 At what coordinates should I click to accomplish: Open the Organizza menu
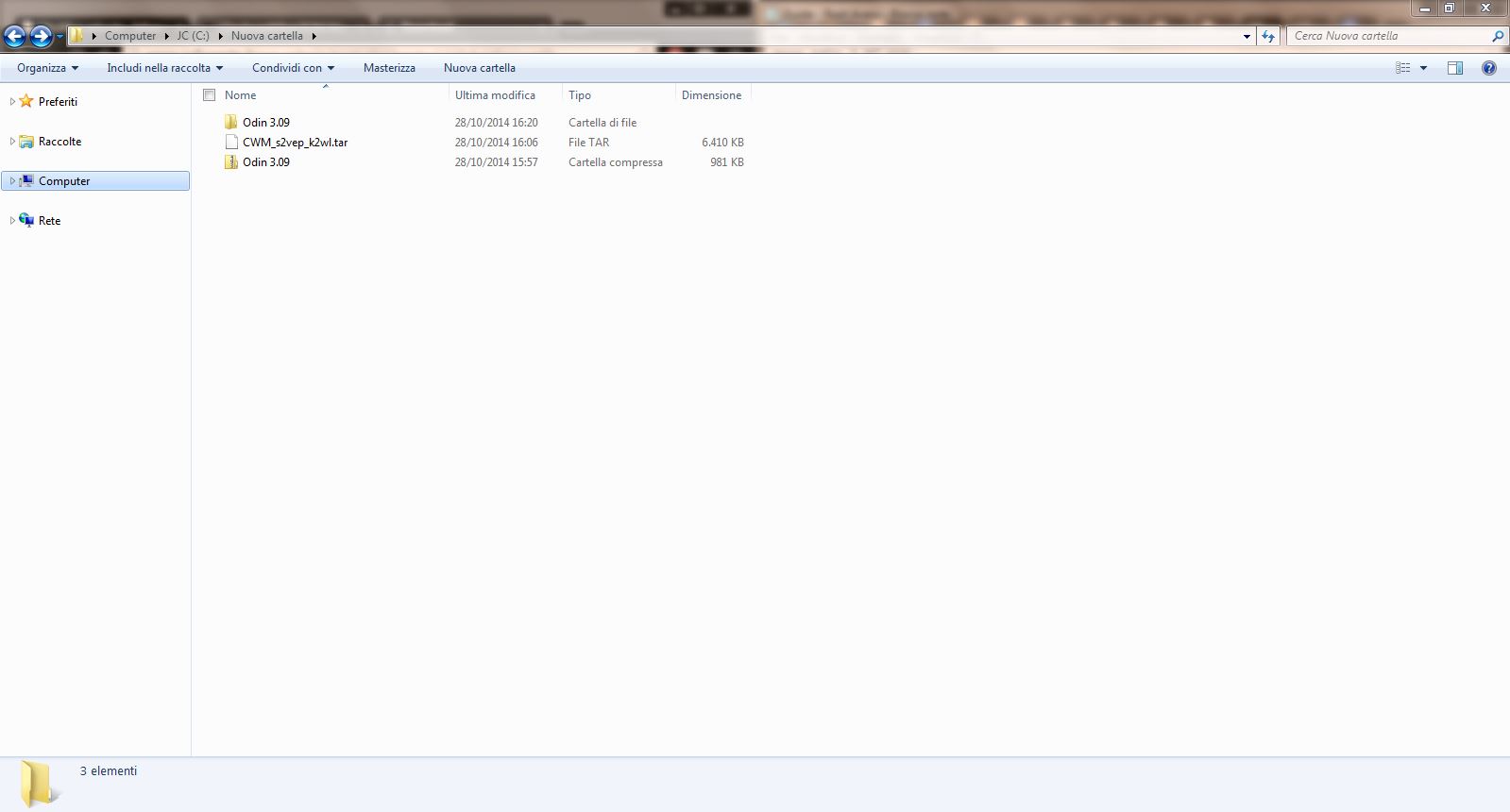tap(47, 68)
